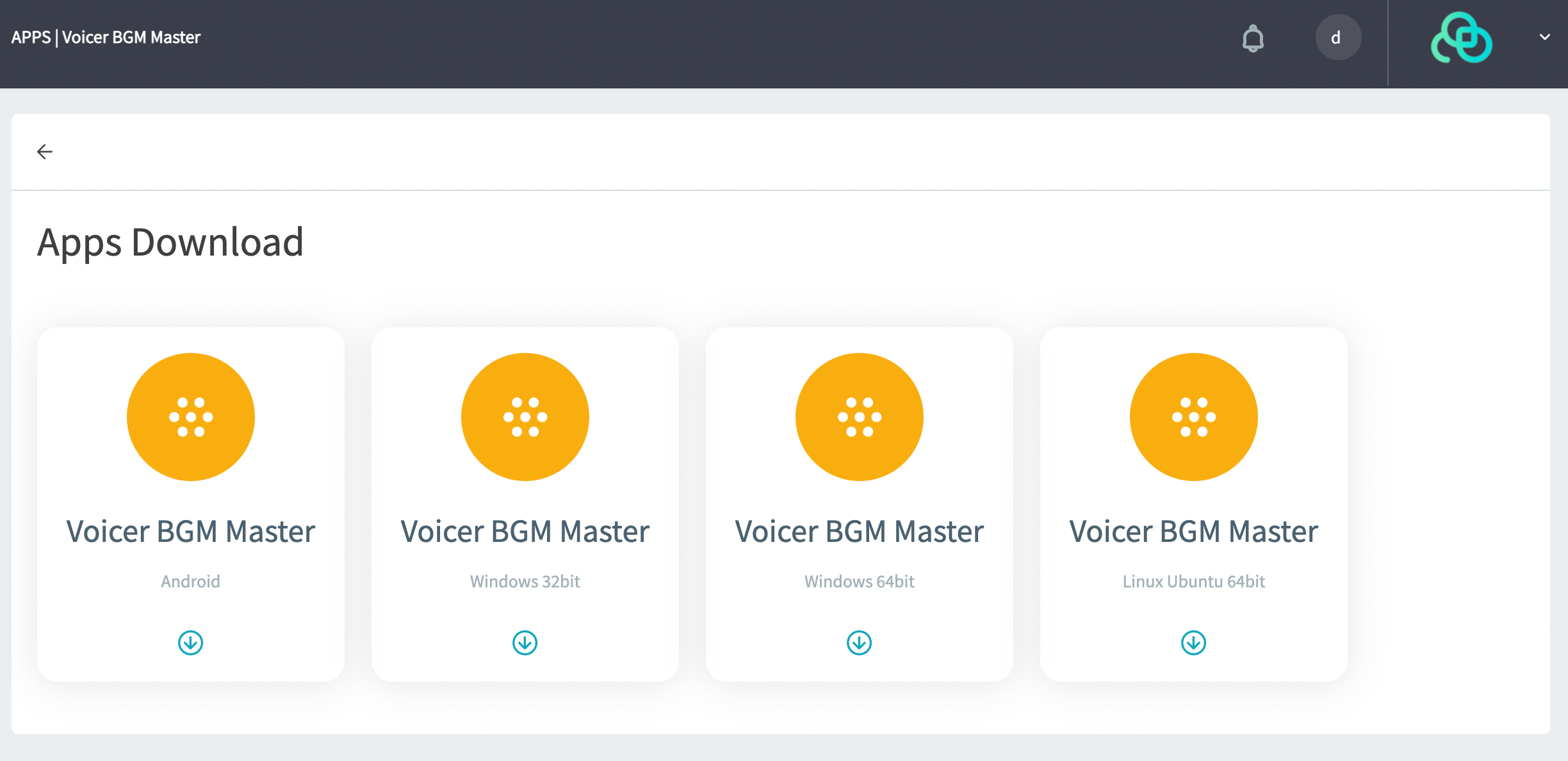Image resolution: width=1568 pixels, height=761 pixels.
Task: Click the APPS | Voicer BGM Master header
Action: pyautogui.click(x=106, y=37)
